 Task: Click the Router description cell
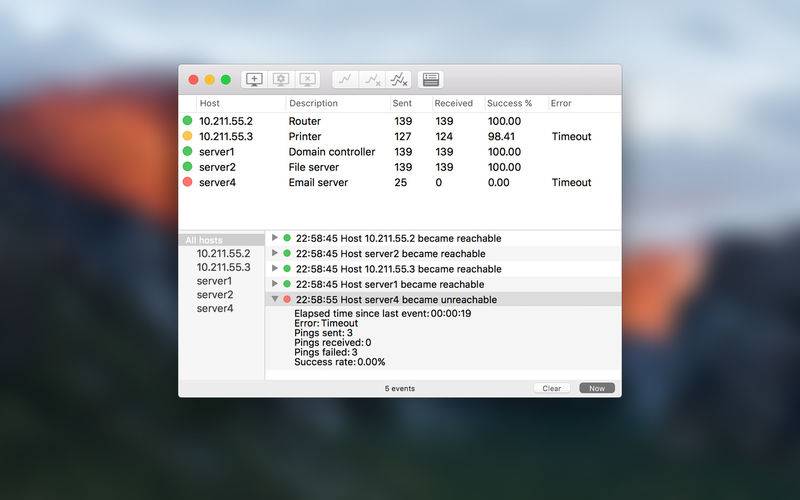coord(305,121)
